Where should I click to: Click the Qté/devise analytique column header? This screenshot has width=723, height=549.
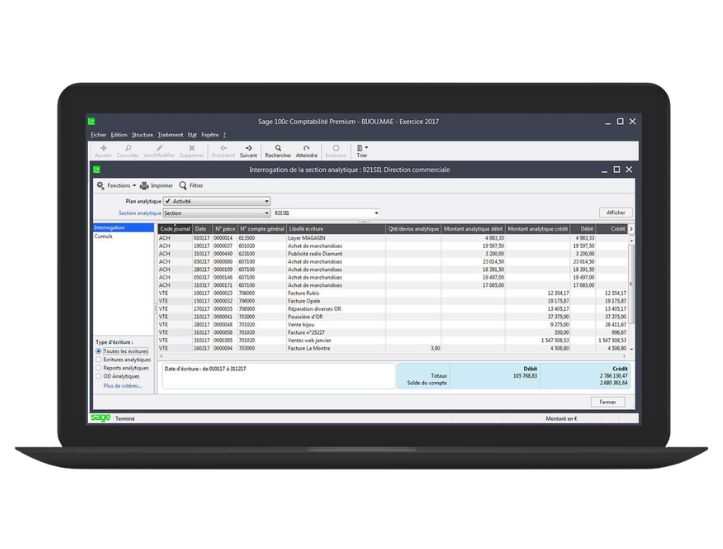pos(414,229)
